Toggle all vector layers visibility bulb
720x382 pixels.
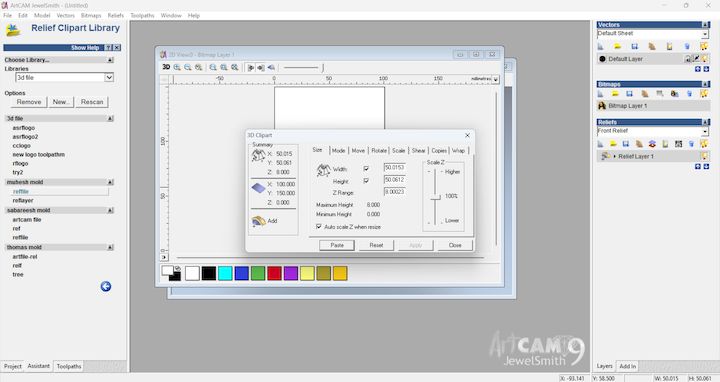coord(703,46)
